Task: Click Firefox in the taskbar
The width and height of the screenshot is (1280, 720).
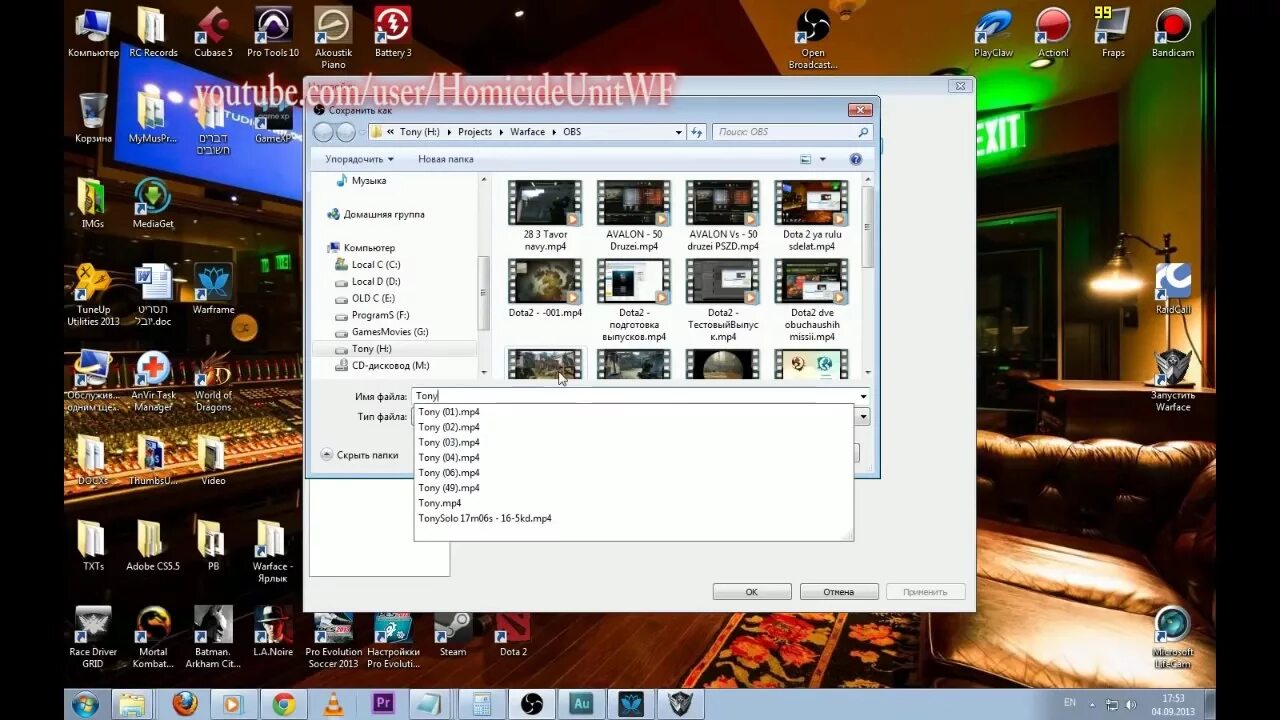Action: pos(185,704)
